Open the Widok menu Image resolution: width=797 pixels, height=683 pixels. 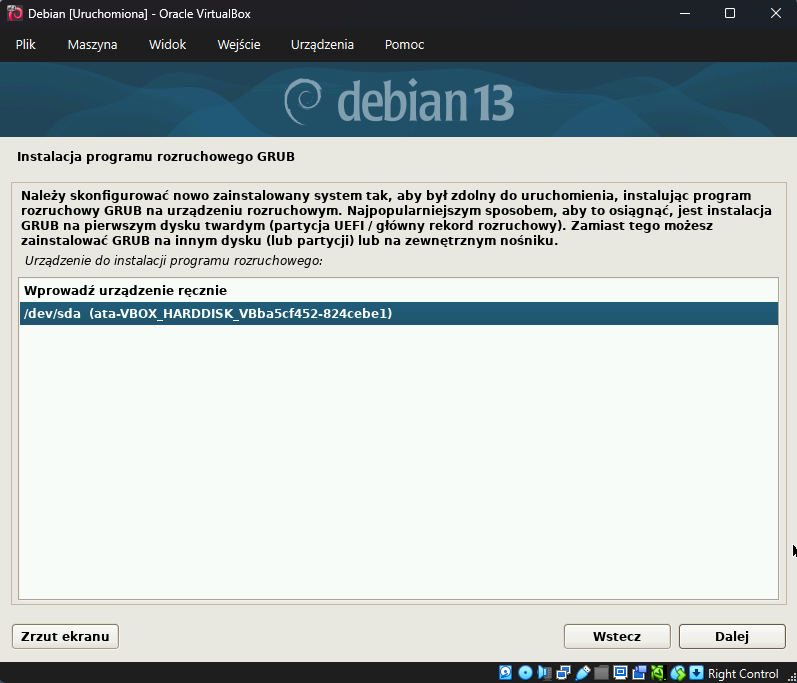167,45
